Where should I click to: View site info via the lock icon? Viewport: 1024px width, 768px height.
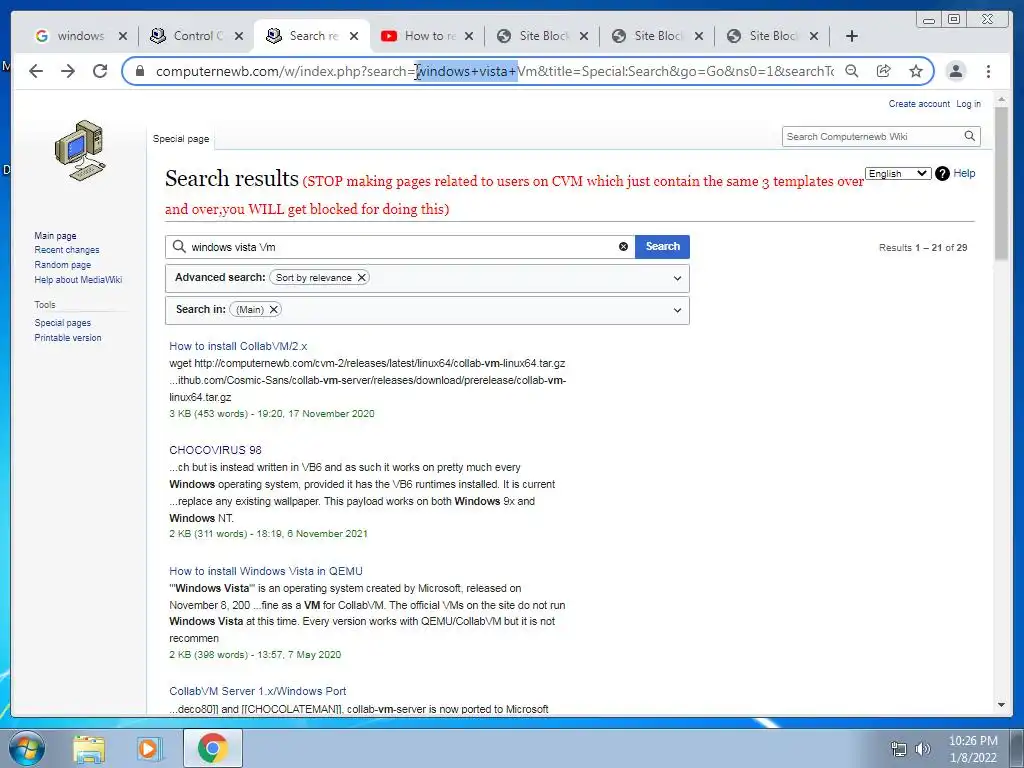tap(140, 71)
